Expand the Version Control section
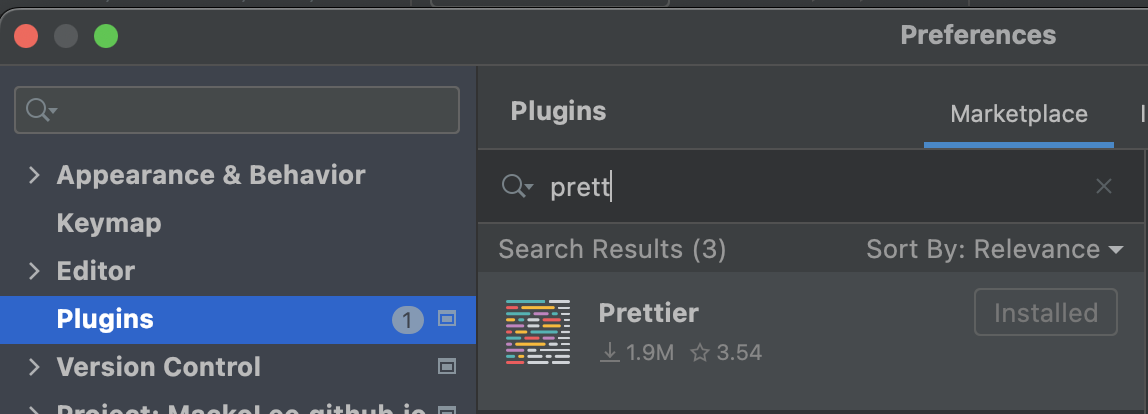 point(34,366)
